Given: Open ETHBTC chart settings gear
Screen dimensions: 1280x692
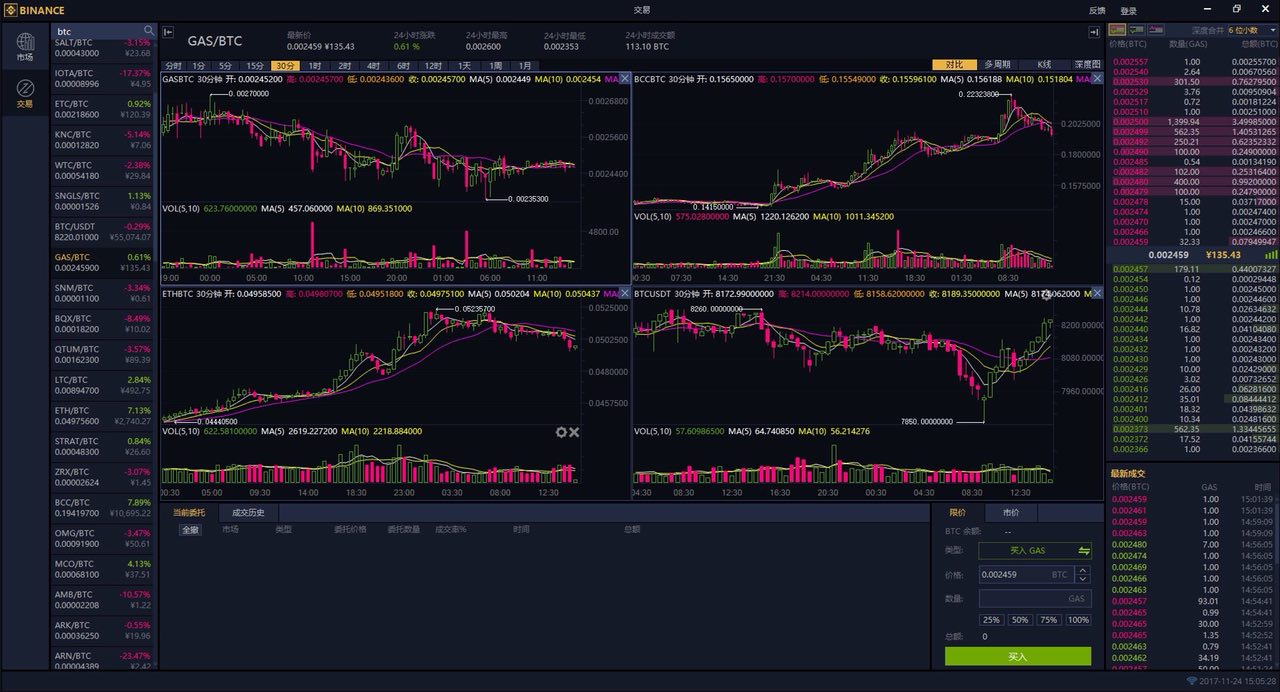Looking at the screenshot, I should coord(561,432).
